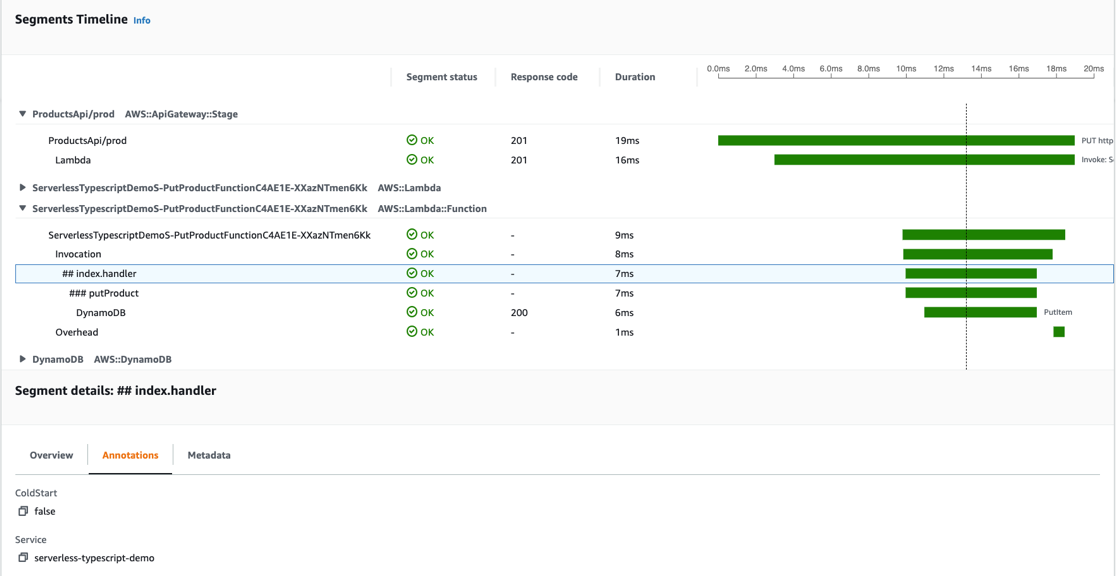The image size is (1116, 576).
Task: Select the ## index.handler segment row
Action: tap(99, 273)
